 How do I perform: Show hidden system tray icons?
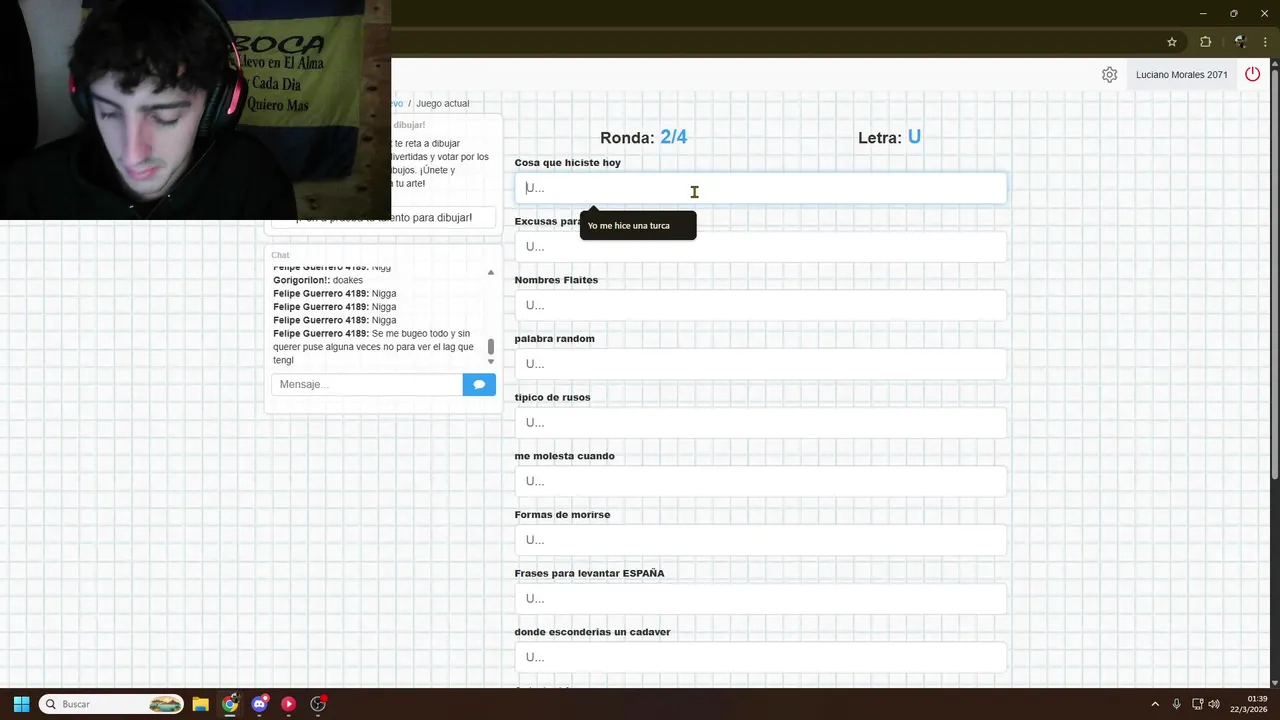tap(1155, 704)
